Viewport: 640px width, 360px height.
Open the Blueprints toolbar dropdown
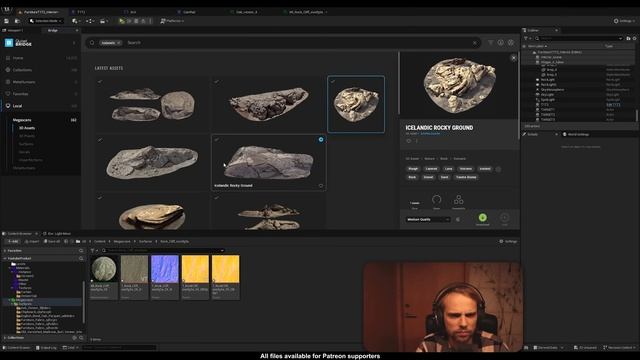click(90, 21)
